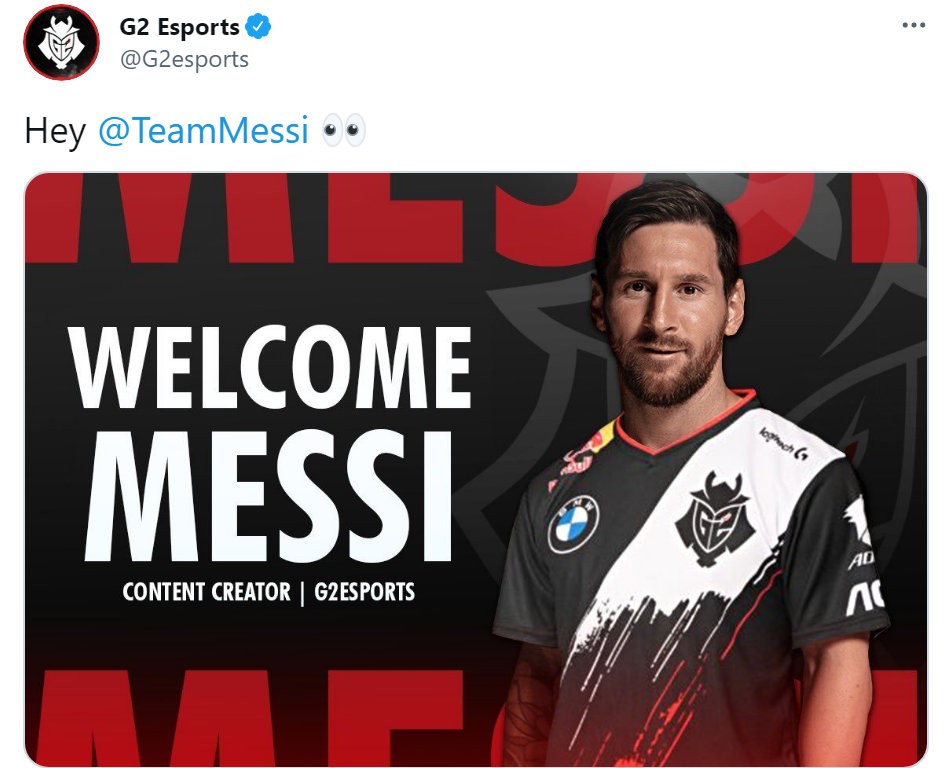Open the @TeamMessi mention link
Viewport: 944px width, 768px height.
pos(203,130)
